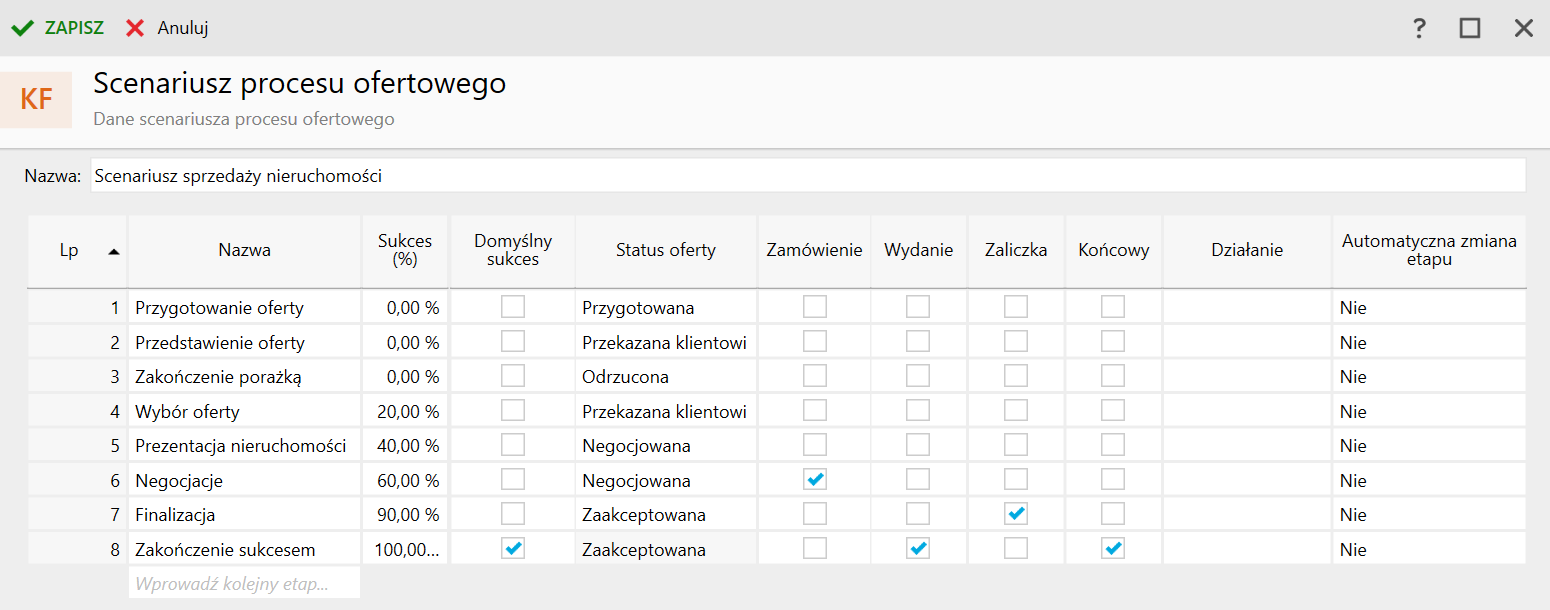Open Status oferty cell showing Przygotowana
The height and width of the screenshot is (610, 1550).
(x=665, y=308)
